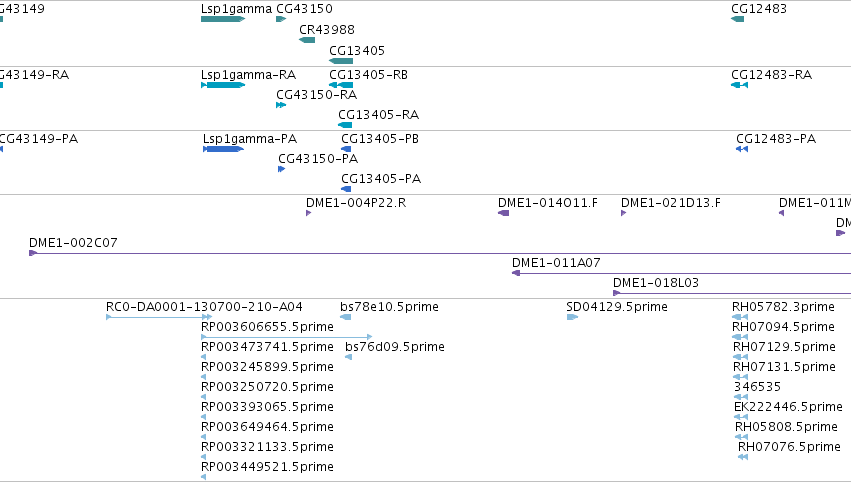Select the RH07076.5prime EST
The width and height of the screenshot is (851, 482).
click(743, 457)
